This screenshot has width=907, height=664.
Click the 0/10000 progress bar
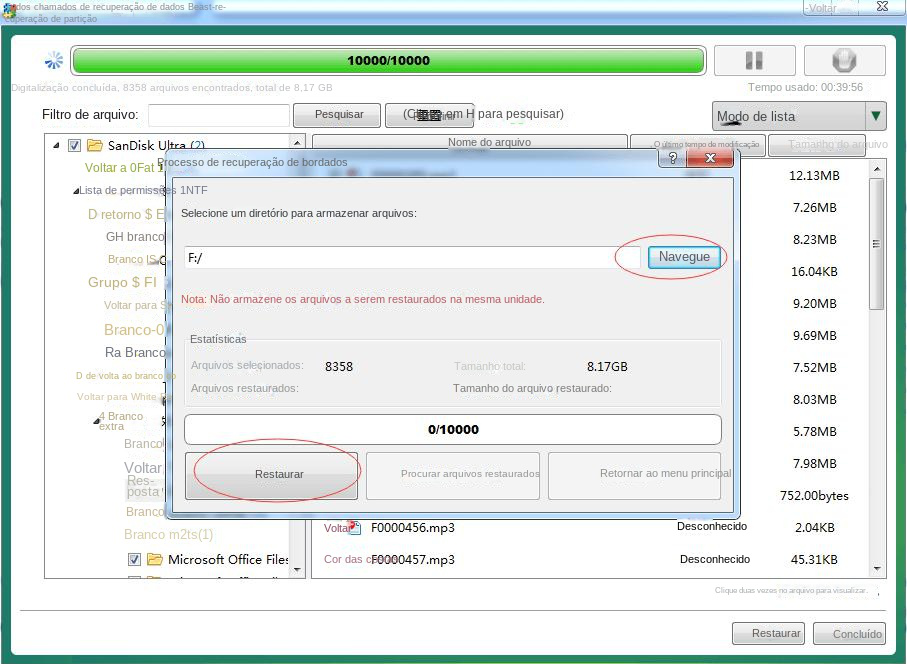(451, 429)
